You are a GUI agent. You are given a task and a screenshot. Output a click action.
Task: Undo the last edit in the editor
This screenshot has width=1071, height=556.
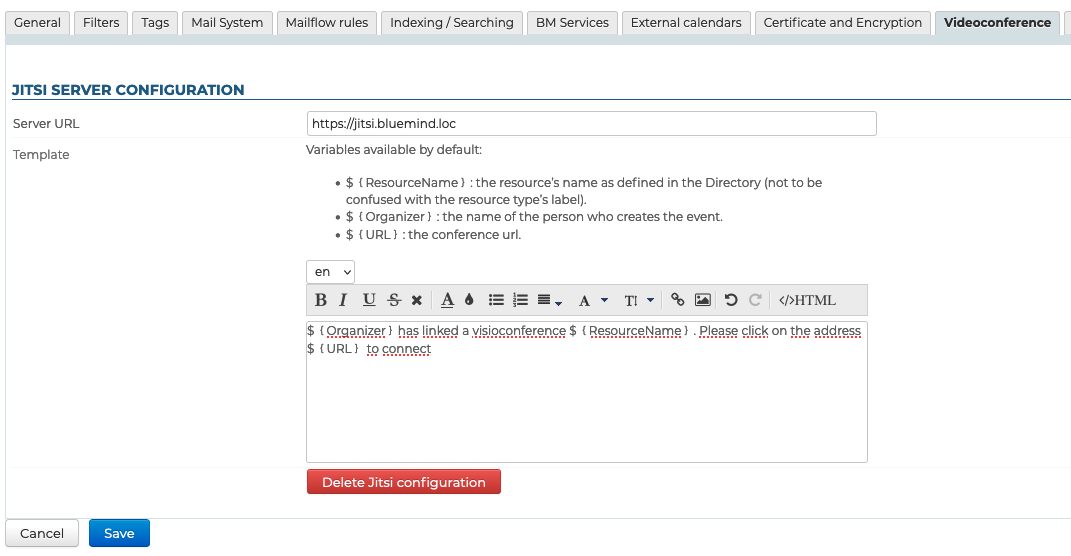[730, 300]
